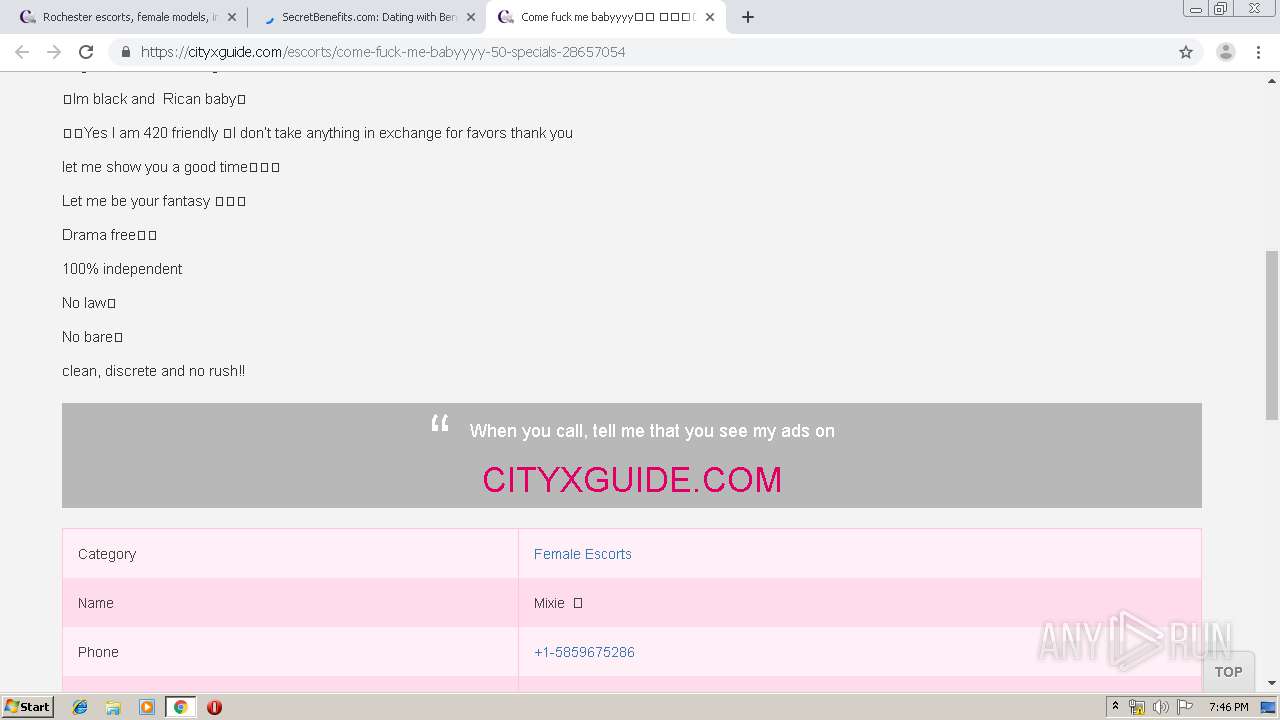Viewport: 1280px width, 720px height.
Task: Go back to the previous page
Action: [22, 52]
